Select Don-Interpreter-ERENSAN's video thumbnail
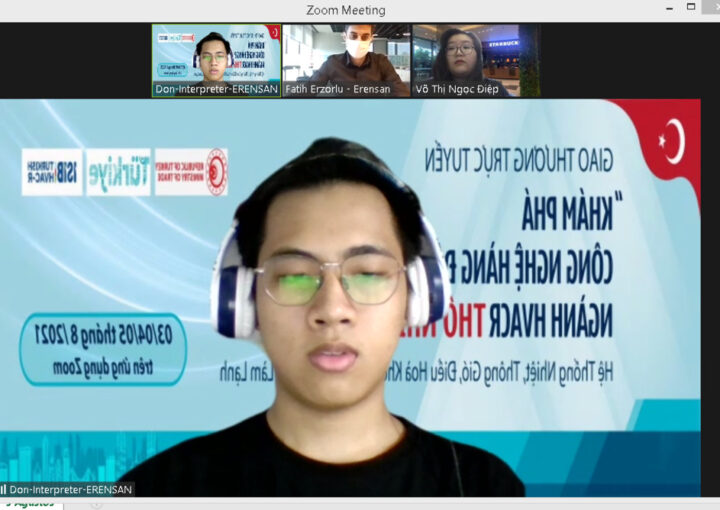The height and width of the screenshot is (510, 720). tap(216, 54)
